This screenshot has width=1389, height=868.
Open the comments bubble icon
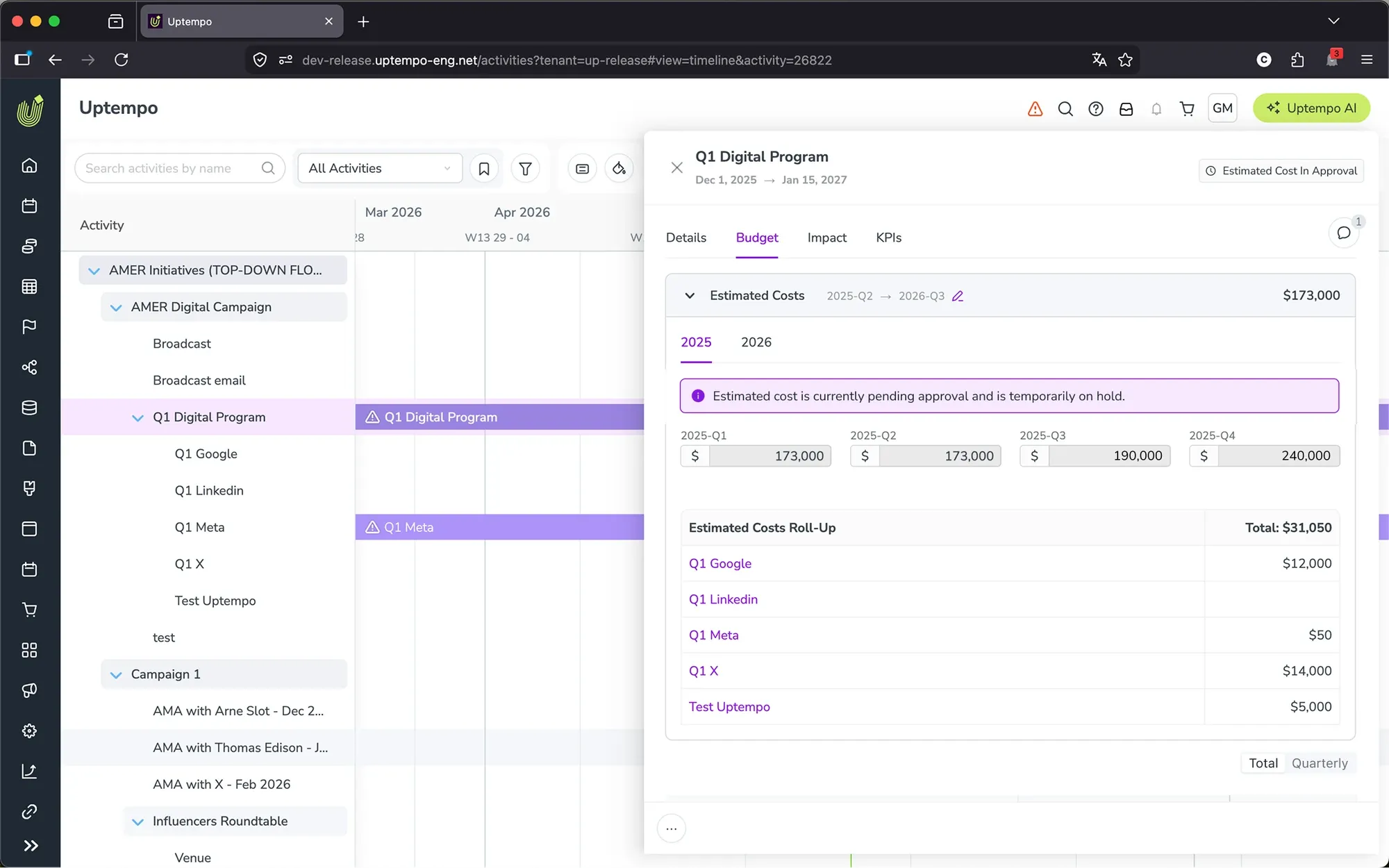tap(1344, 233)
